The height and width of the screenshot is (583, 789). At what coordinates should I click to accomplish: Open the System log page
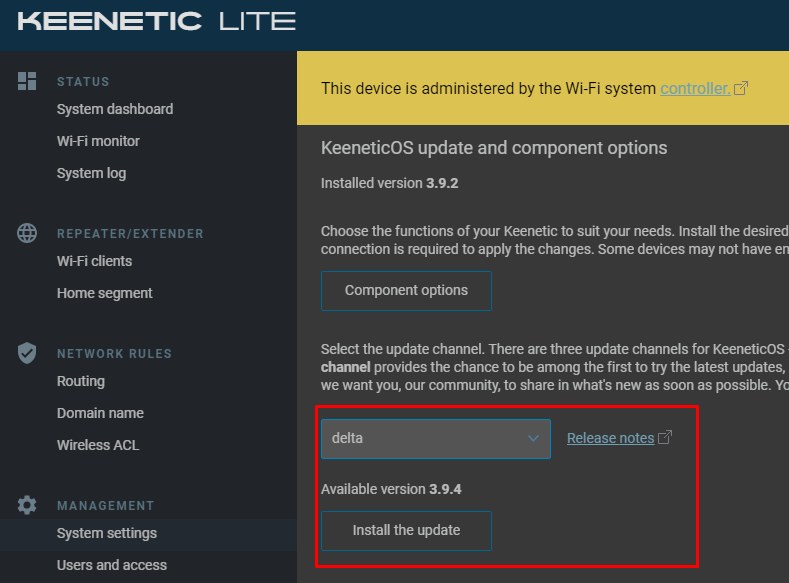click(x=92, y=173)
